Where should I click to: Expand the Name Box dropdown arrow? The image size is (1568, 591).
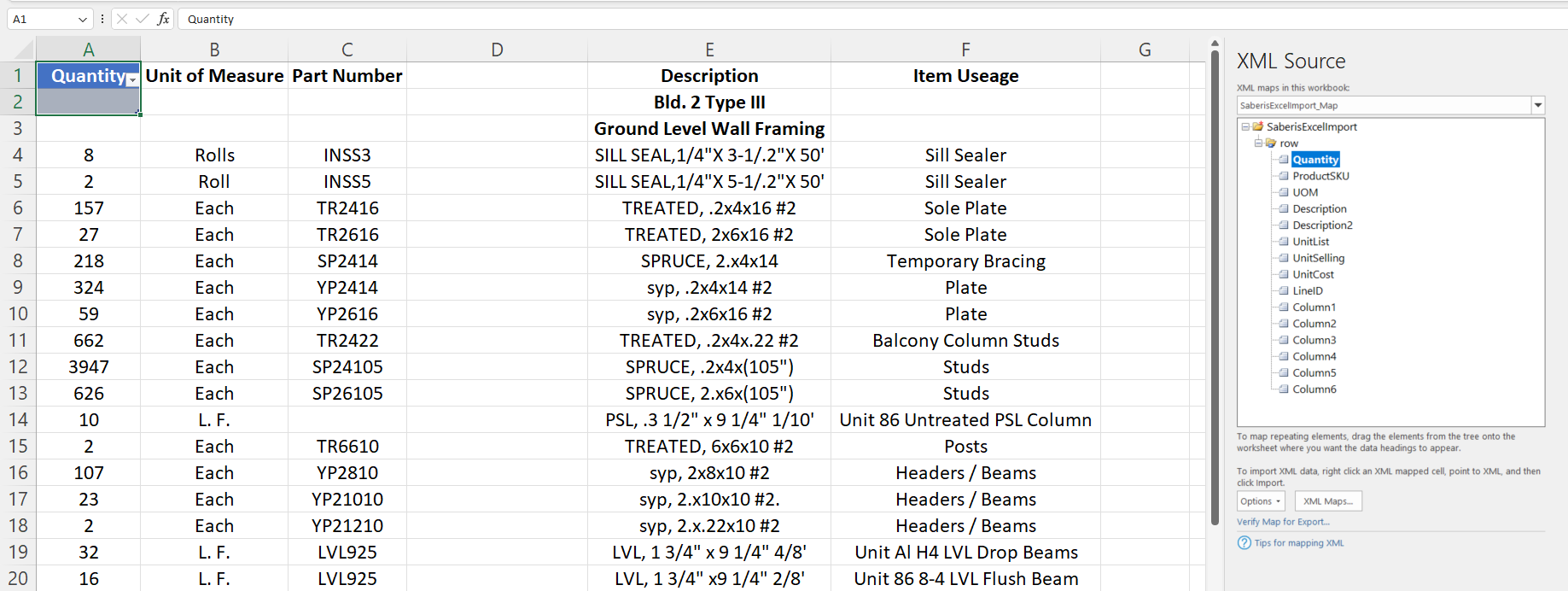[x=83, y=19]
